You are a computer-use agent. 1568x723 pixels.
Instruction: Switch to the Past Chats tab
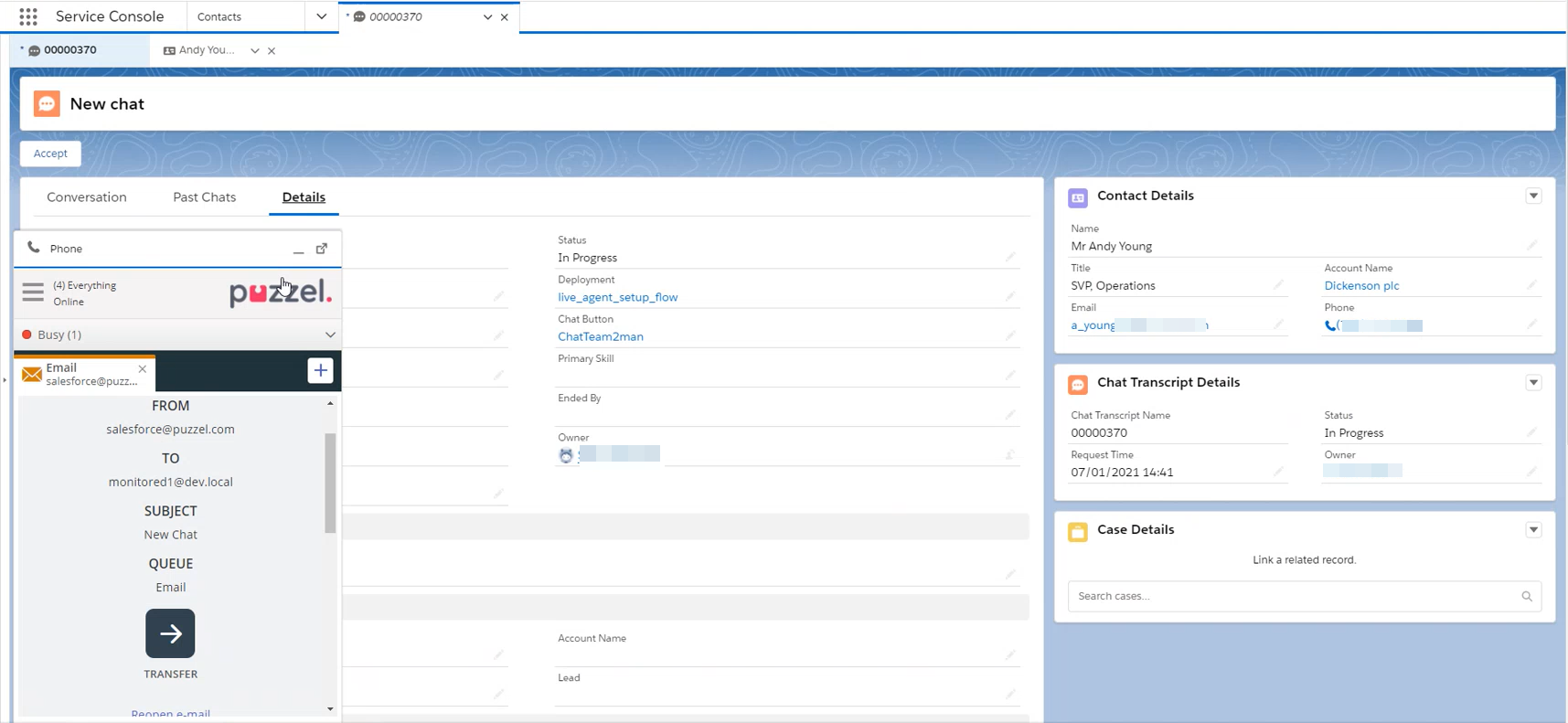coord(204,197)
